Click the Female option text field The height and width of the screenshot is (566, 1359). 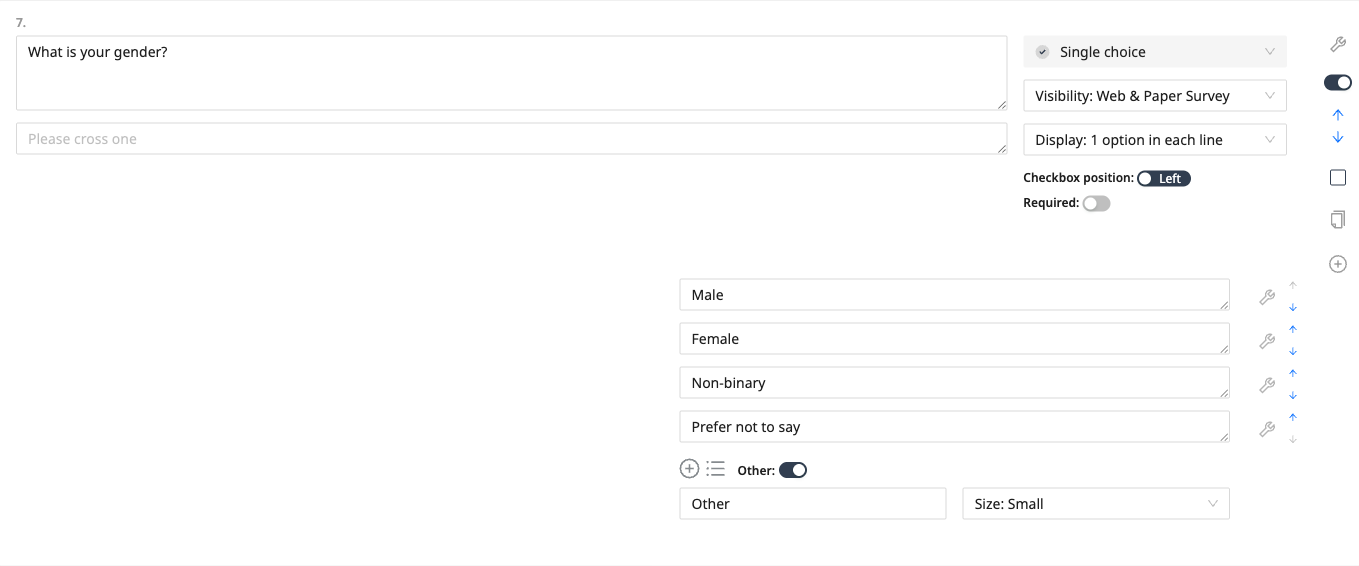[954, 339]
